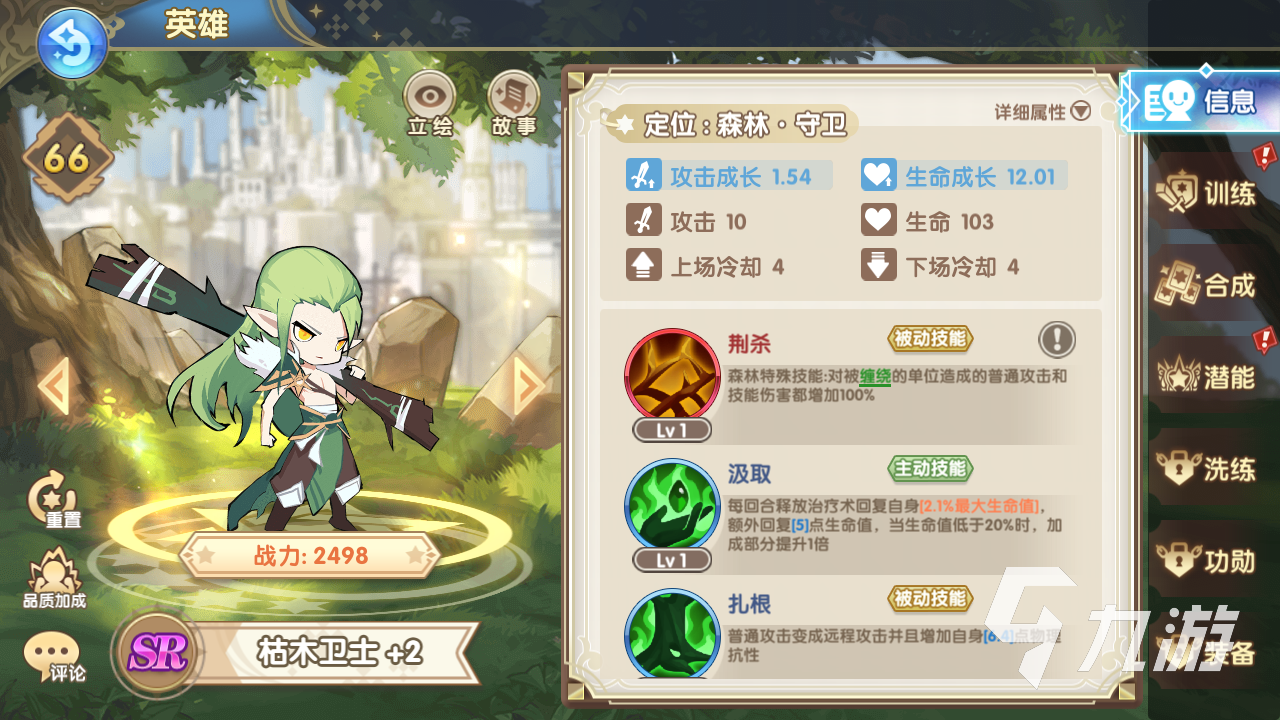Show the previous hero with left arrow
Screen dimensions: 1280x720
(54, 385)
